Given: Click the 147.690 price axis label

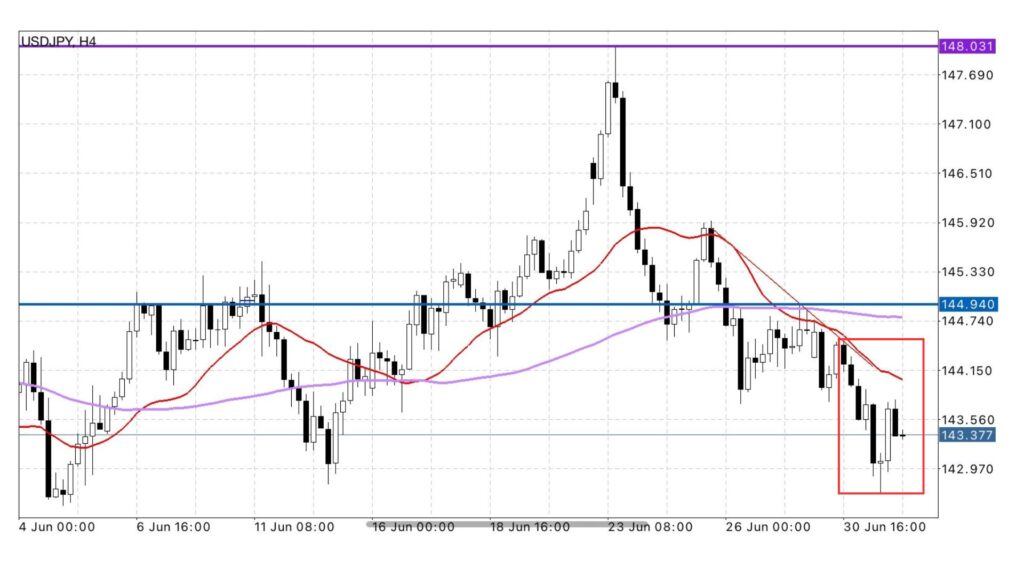Looking at the screenshot, I should [x=967, y=75].
